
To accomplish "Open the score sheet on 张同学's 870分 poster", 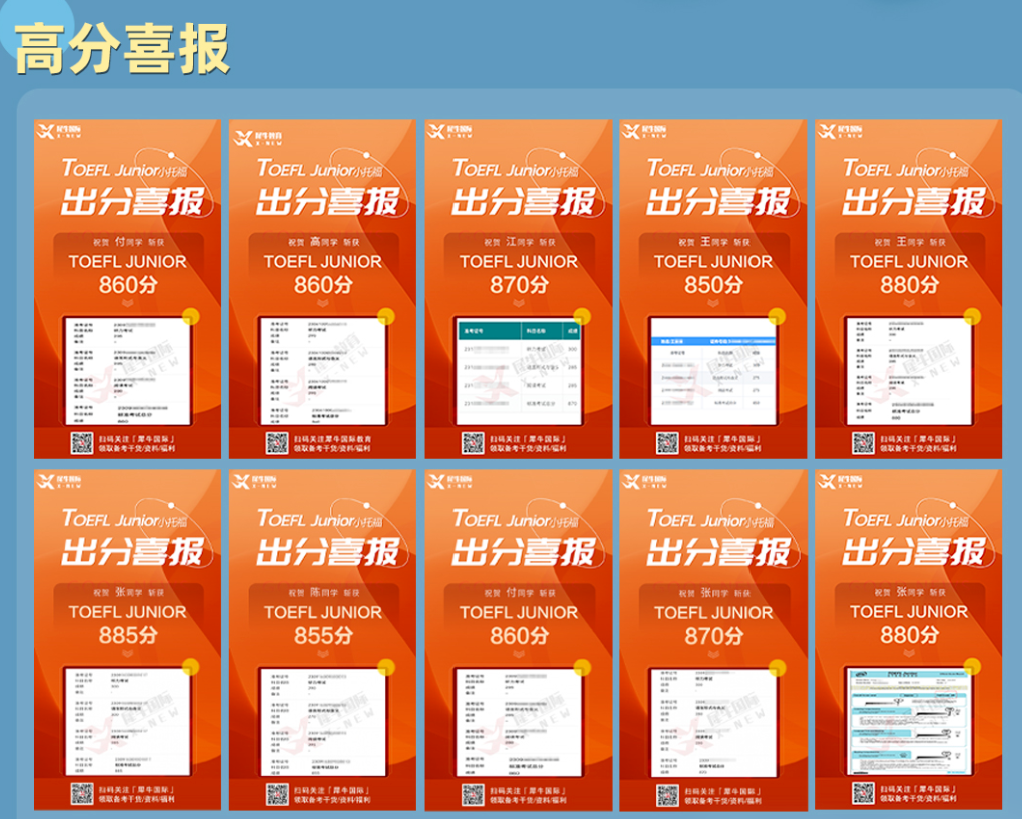I will coord(713,722).
